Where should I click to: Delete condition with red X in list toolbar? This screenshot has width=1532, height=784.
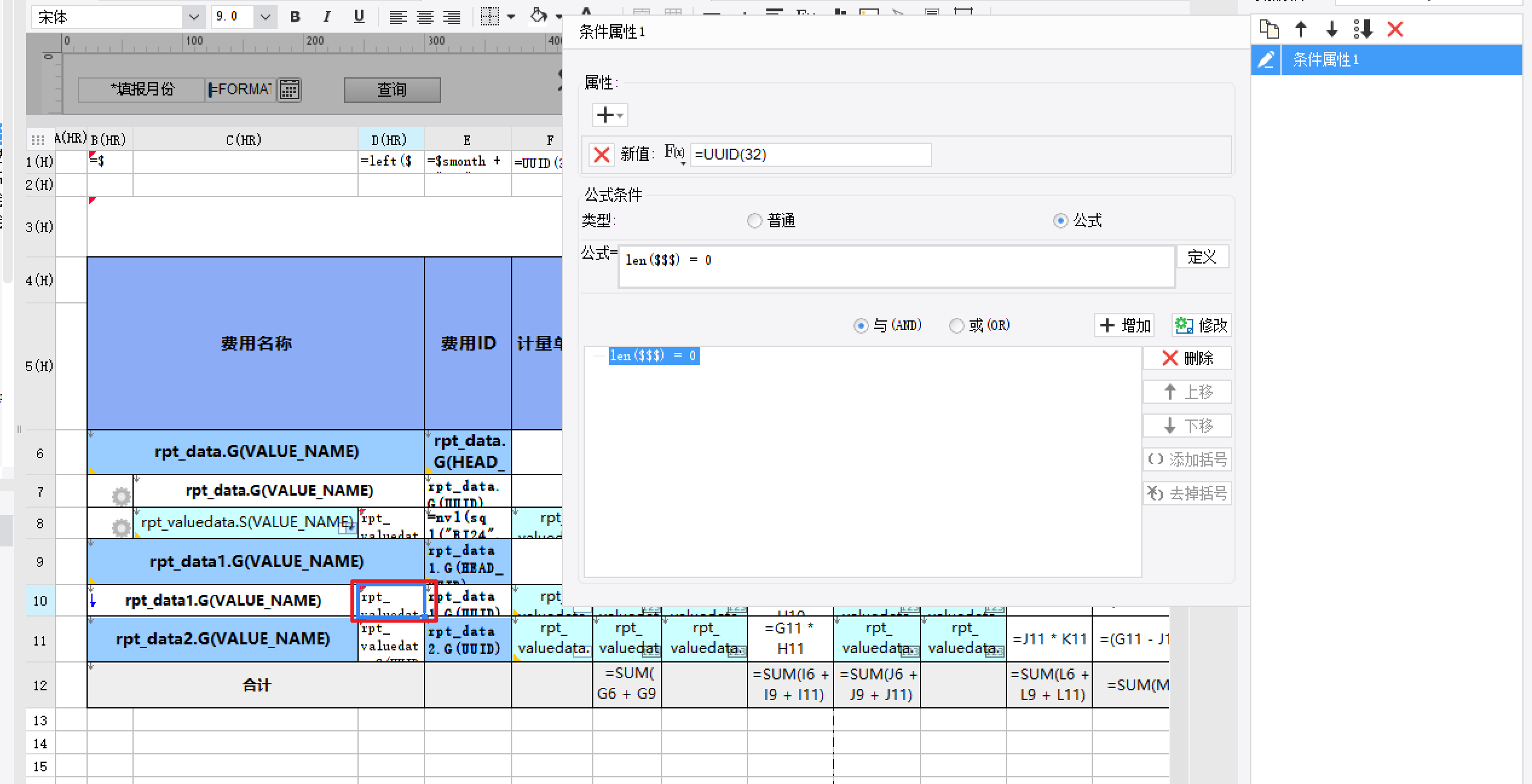[x=1395, y=29]
